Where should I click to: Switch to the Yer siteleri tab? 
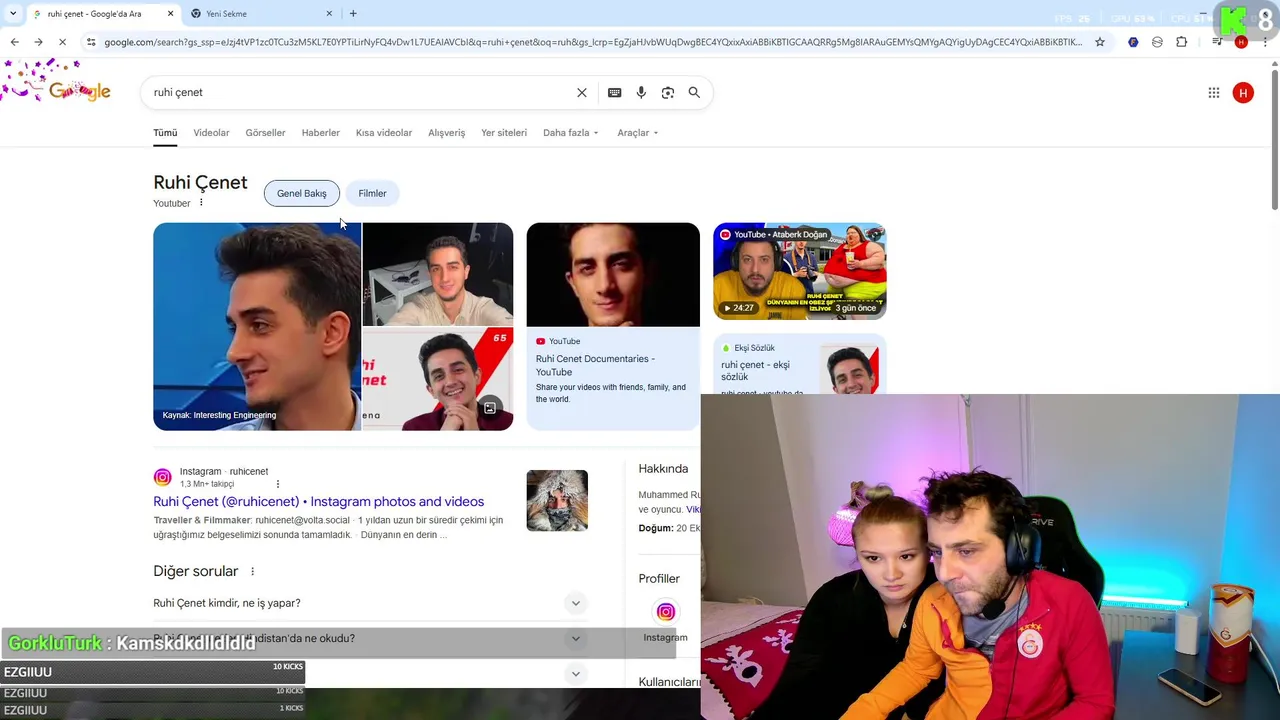(503, 133)
